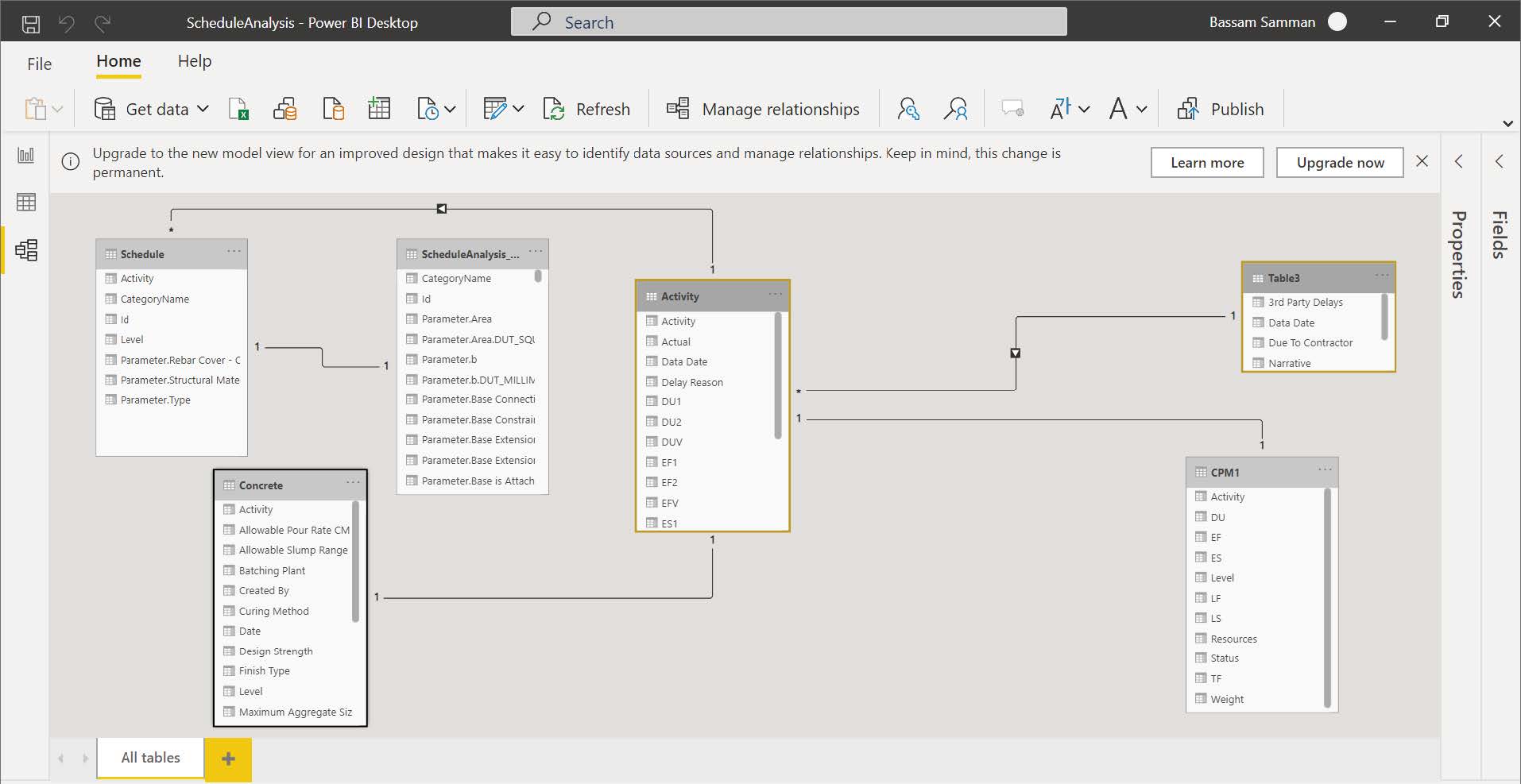Open Manage relationships
This screenshot has width=1521, height=784.
click(763, 109)
